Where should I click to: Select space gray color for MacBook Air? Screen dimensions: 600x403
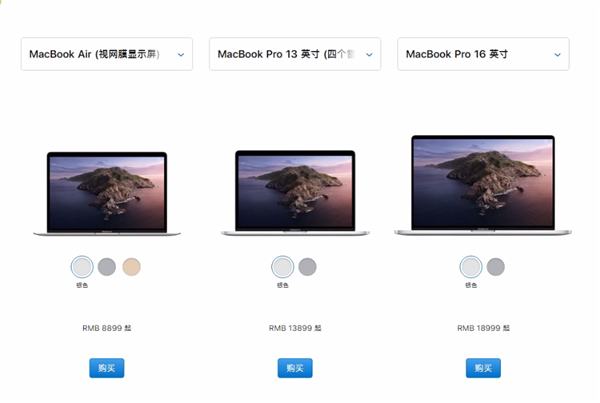[107, 267]
